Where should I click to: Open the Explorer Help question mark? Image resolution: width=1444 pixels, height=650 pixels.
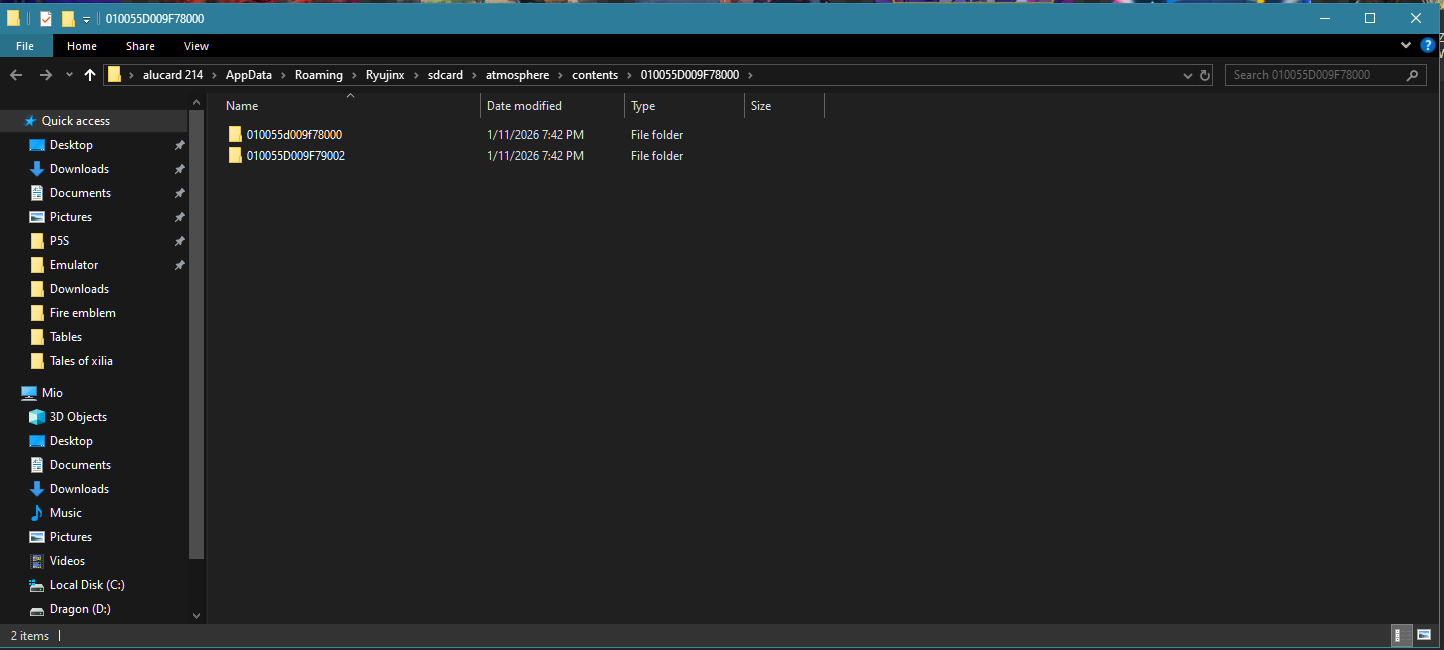(x=1429, y=46)
